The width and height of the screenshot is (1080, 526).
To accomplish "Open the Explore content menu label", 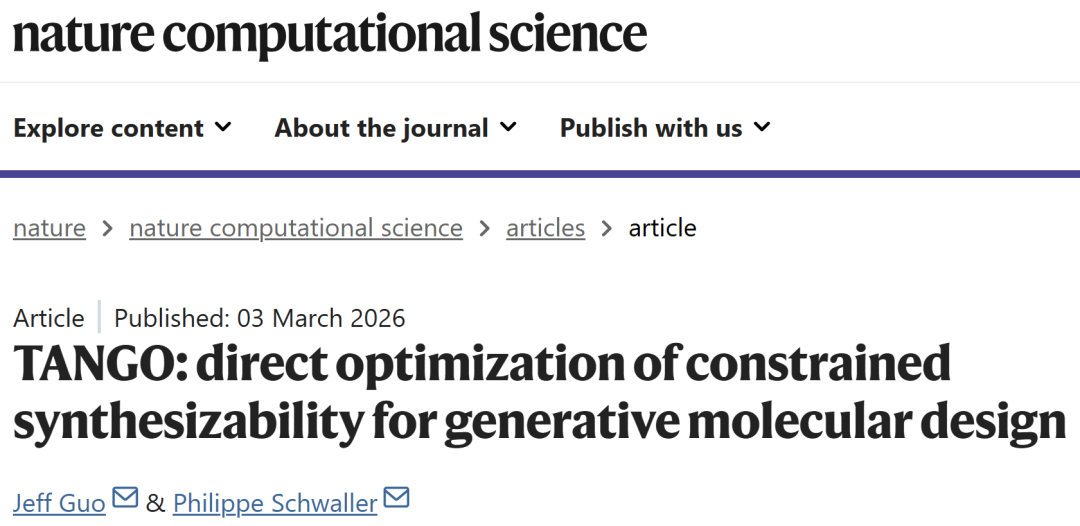I will [x=108, y=128].
